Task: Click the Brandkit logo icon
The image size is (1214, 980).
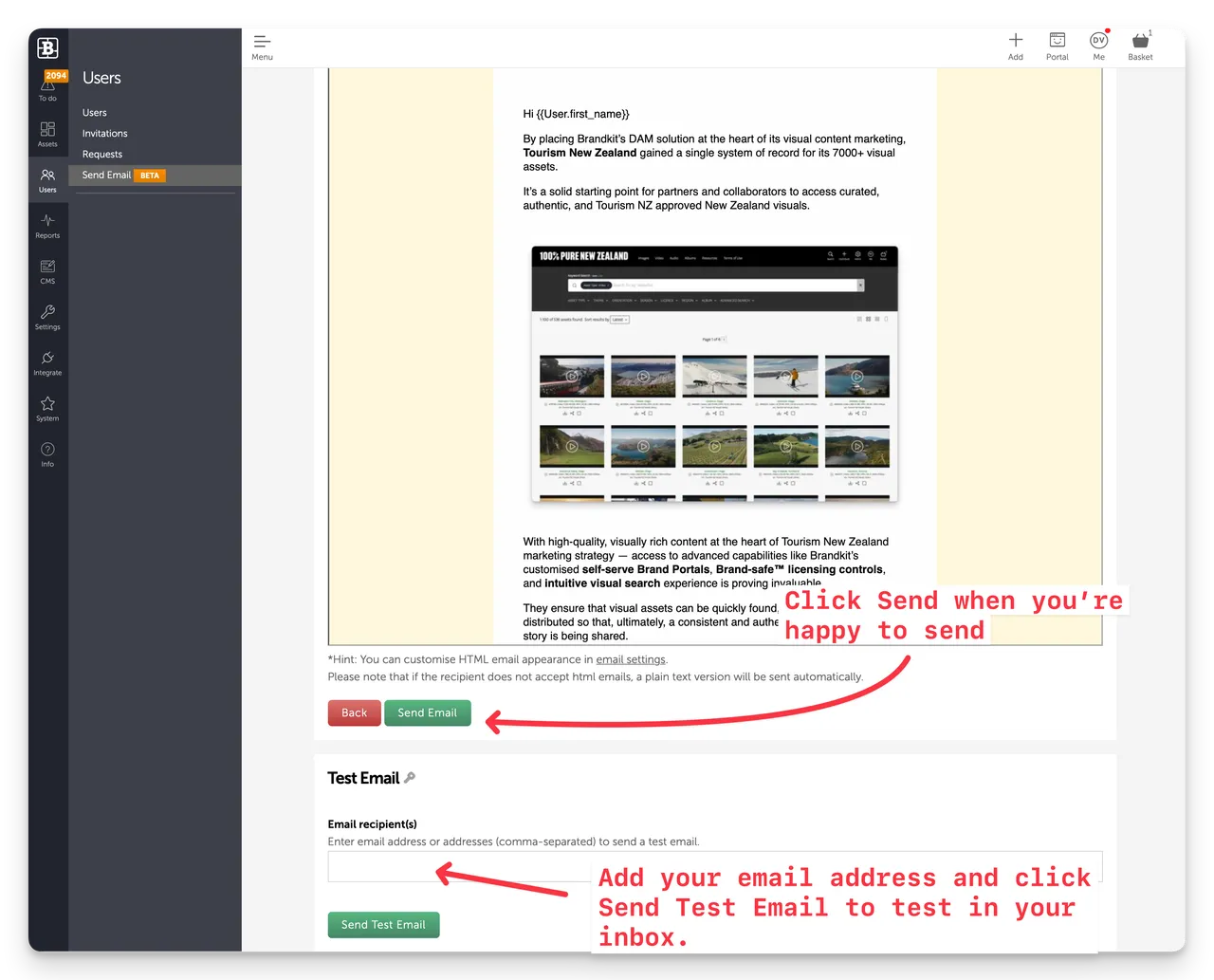Action: 47,47
